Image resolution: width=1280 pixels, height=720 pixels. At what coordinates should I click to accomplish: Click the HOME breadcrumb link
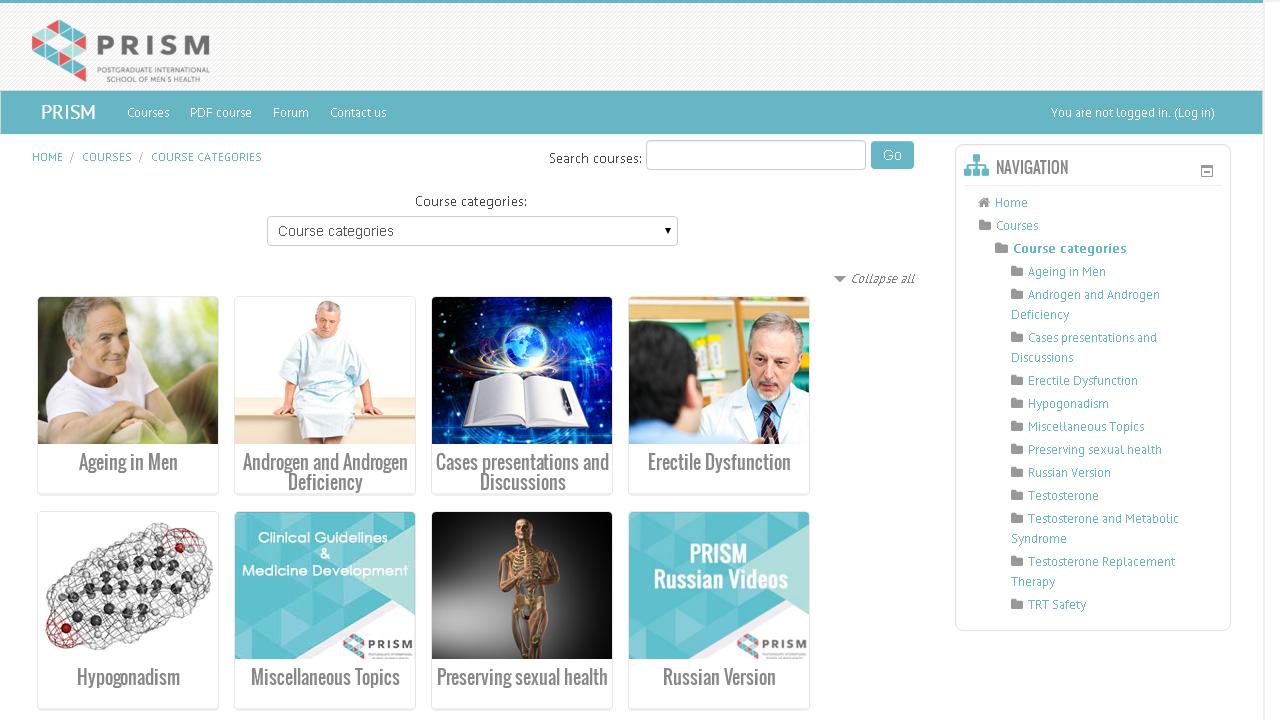[47, 157]
